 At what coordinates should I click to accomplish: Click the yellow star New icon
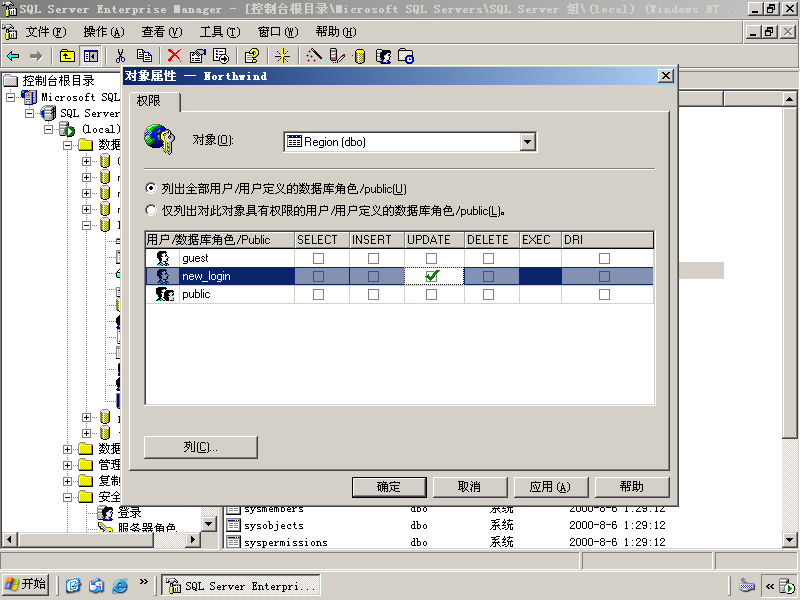282,56
